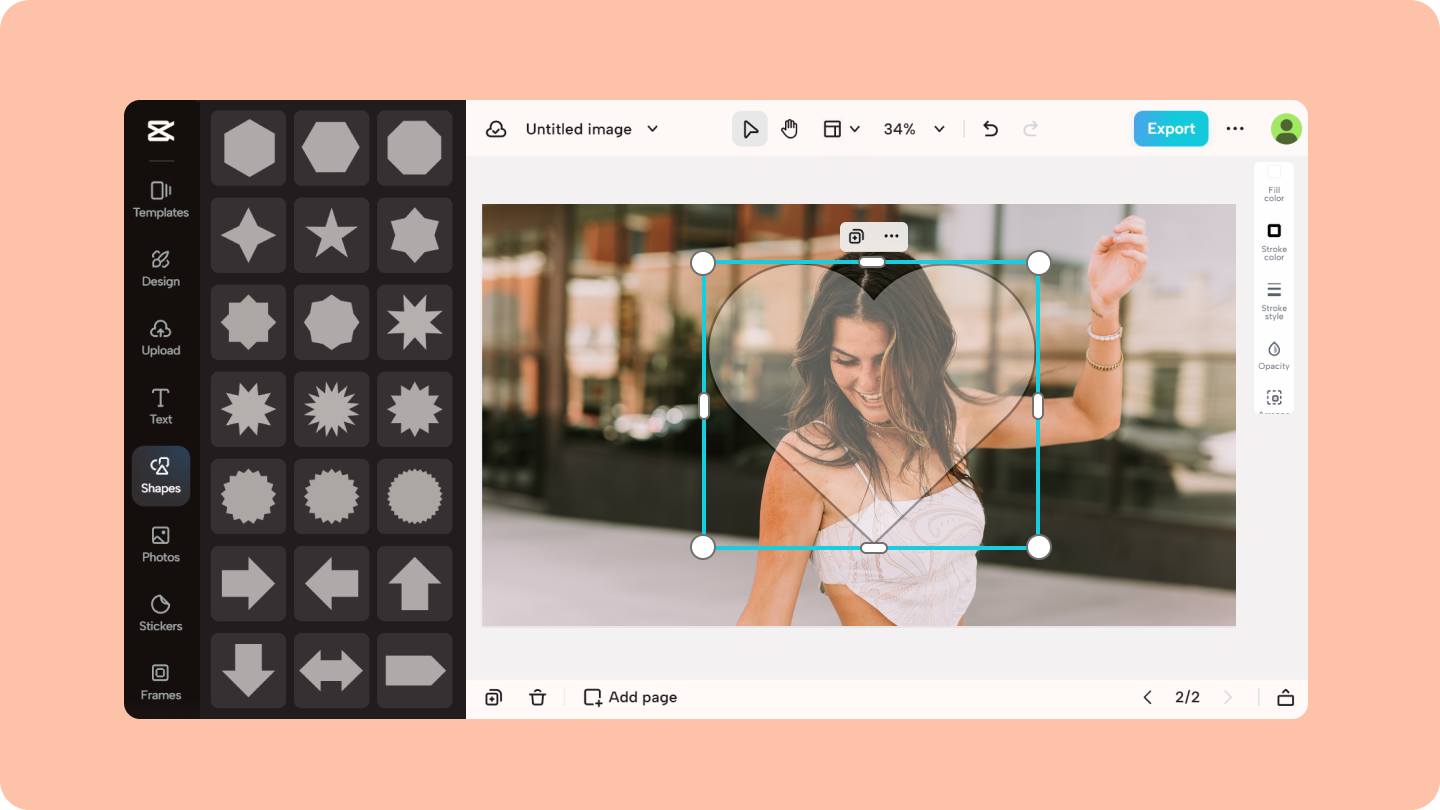Viewport: 1440px width, 810px height.
Task: Select the Hand pan tool
Action: pyautogui.click(x=789, y=128)
